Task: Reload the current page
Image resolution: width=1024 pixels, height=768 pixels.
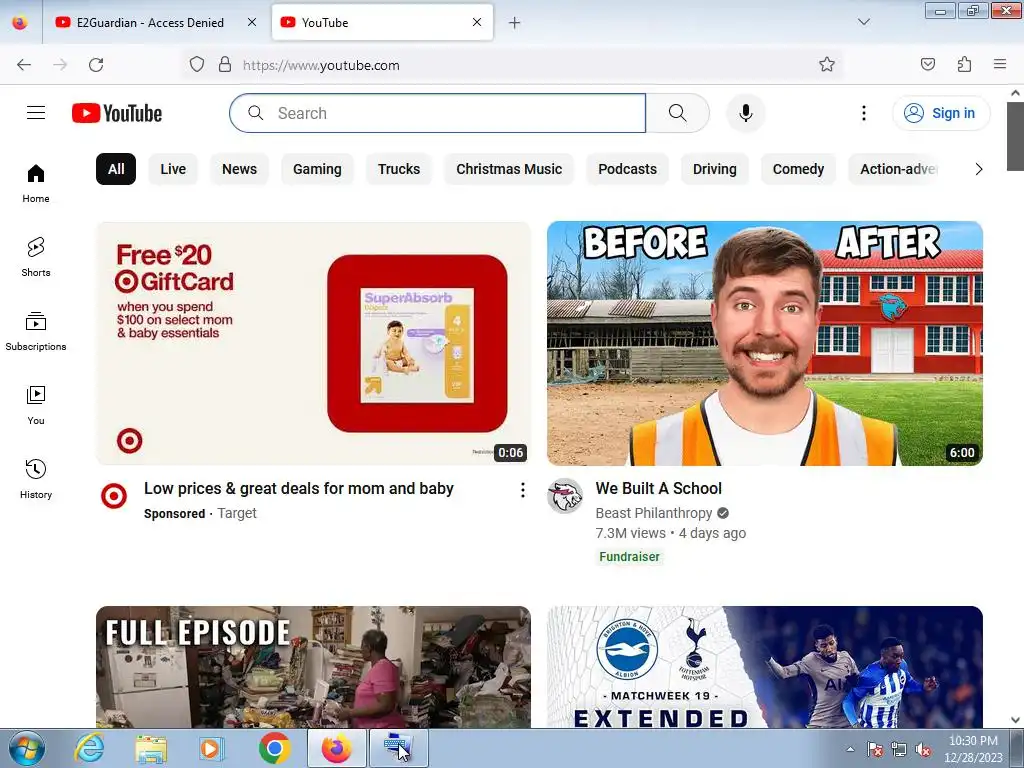Action: pos(96,65)
